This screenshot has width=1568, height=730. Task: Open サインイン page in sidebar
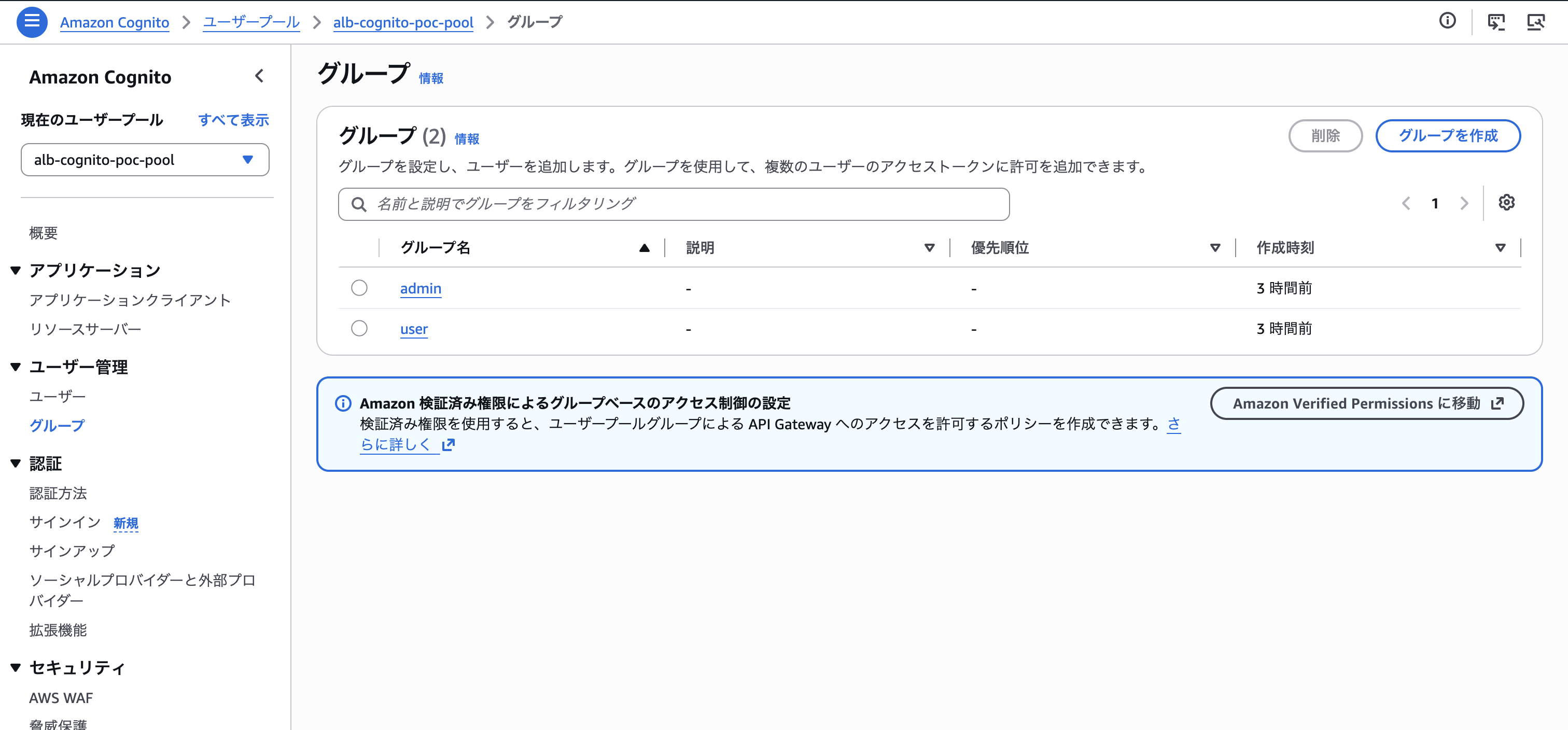pos(65,523)
